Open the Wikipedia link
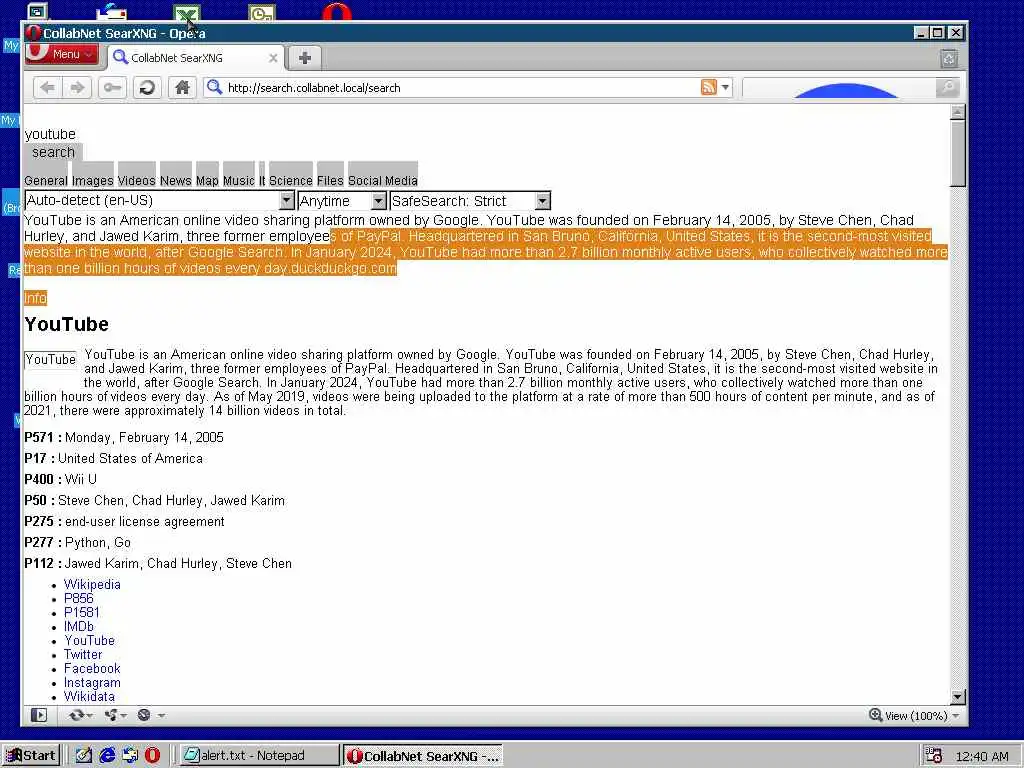This screenshot has width=1024, height=768. [x=92, y=584]
